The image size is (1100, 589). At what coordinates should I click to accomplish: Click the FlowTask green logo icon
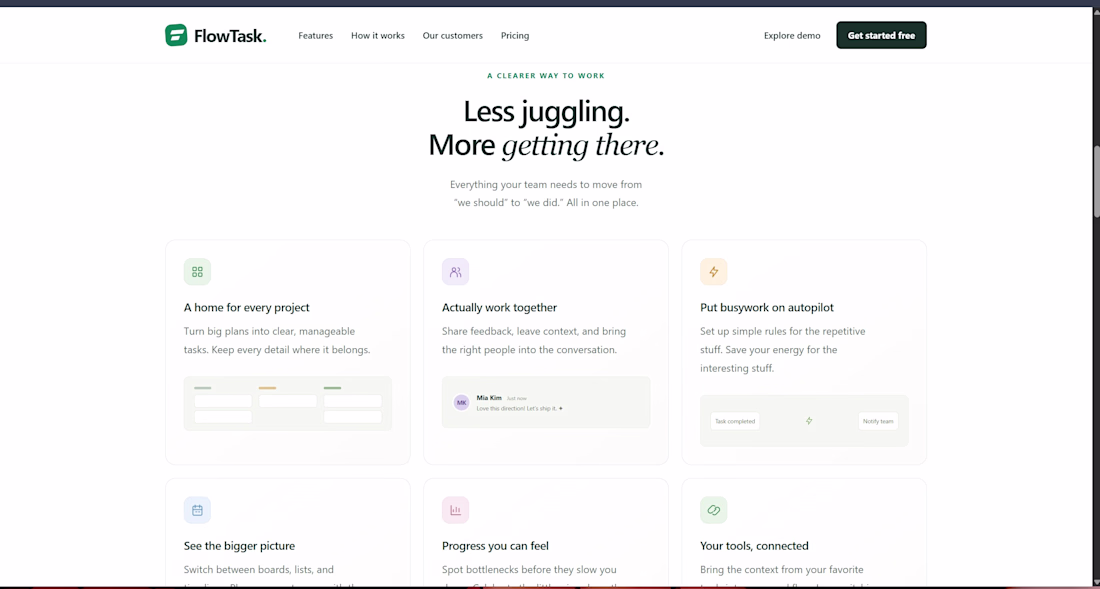176,35
